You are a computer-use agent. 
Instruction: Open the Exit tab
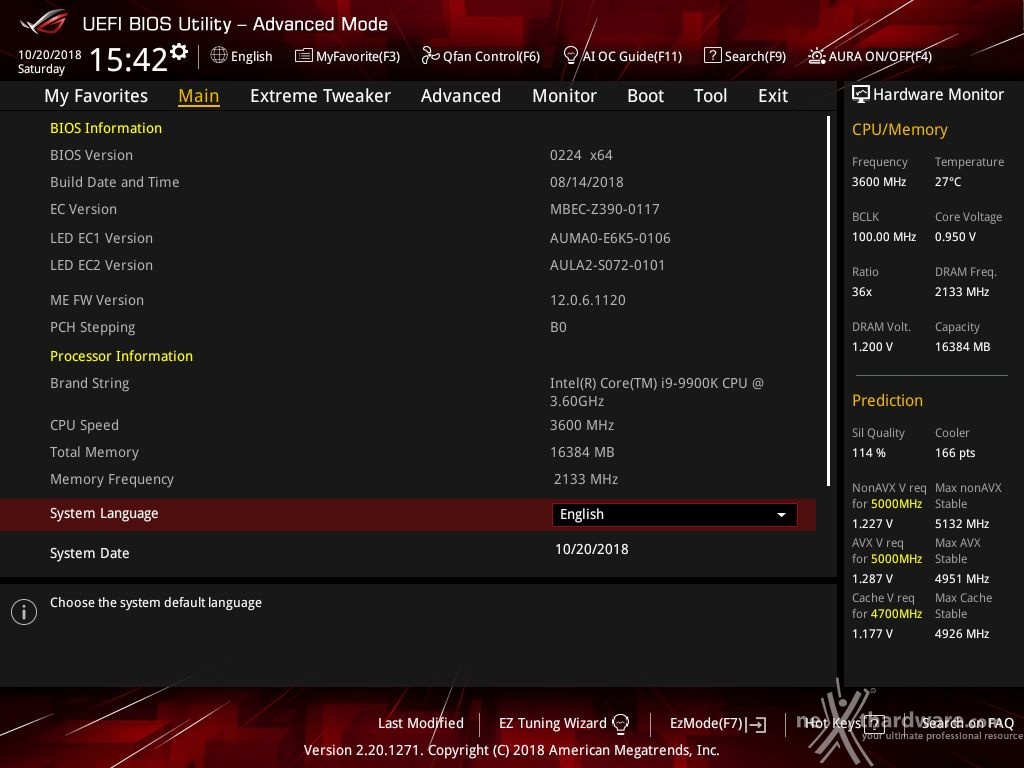(773, 96)
